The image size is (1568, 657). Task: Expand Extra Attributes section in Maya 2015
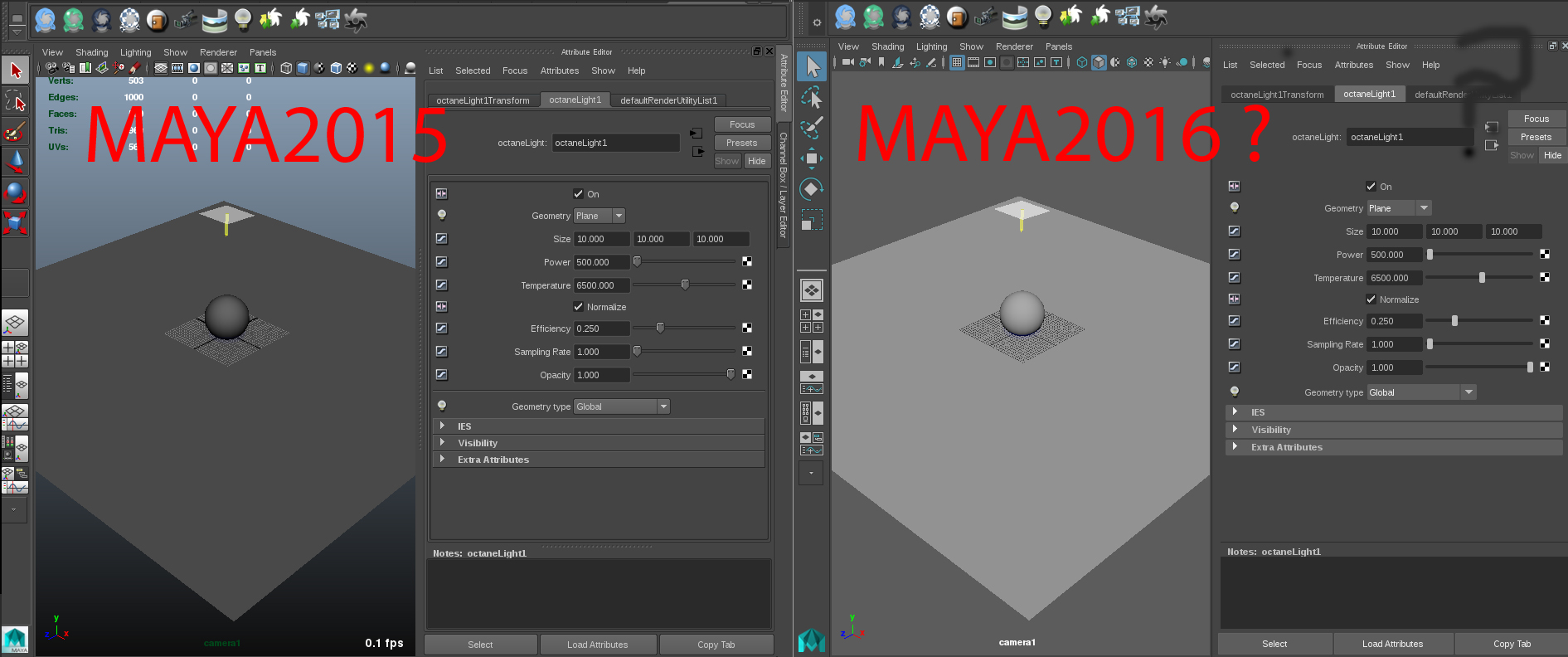coord(599,460)
